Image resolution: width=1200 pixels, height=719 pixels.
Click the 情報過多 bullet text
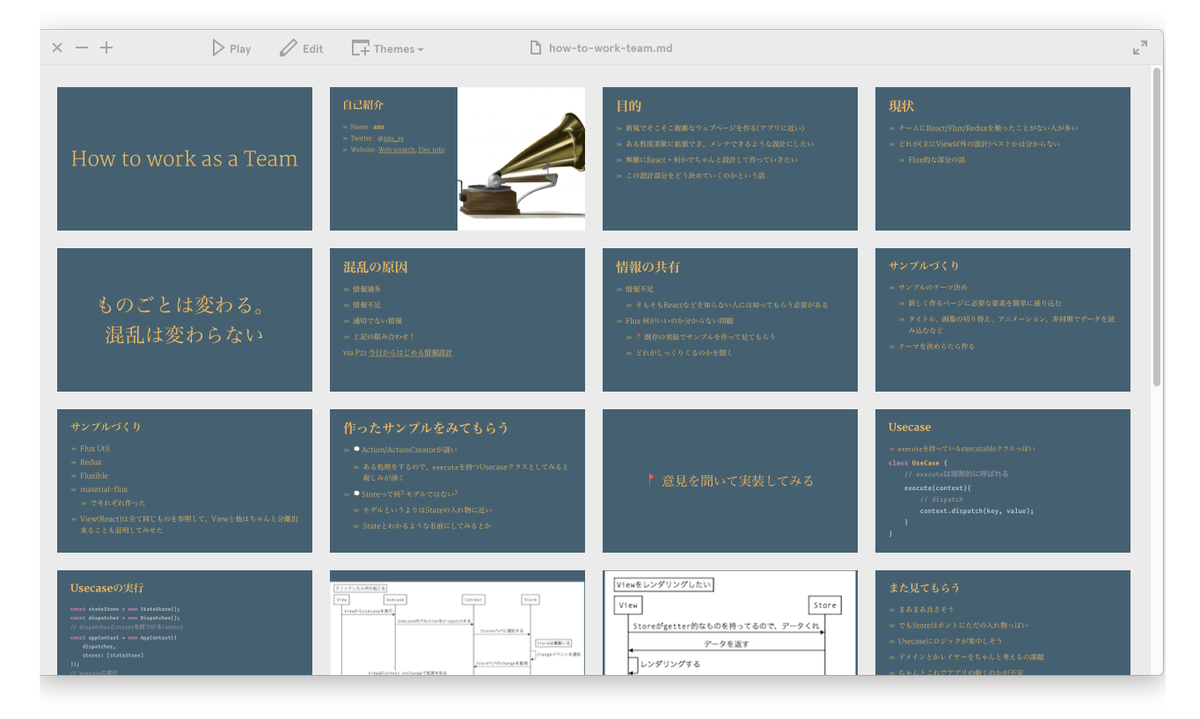(367, 289)
